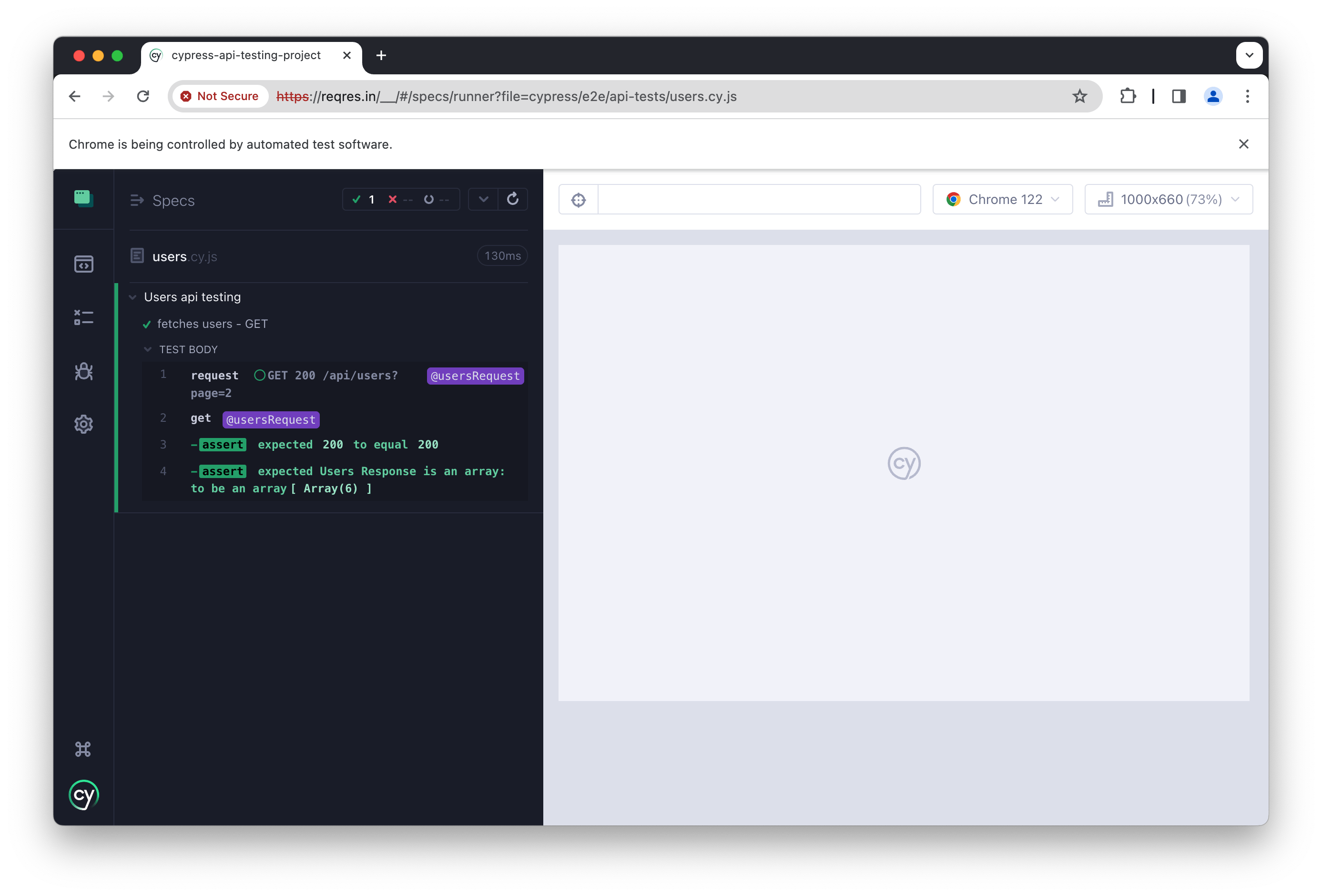Open the Specs sidebar icon below the logo
Screen dimensions: 1322x896
[83, 264]
